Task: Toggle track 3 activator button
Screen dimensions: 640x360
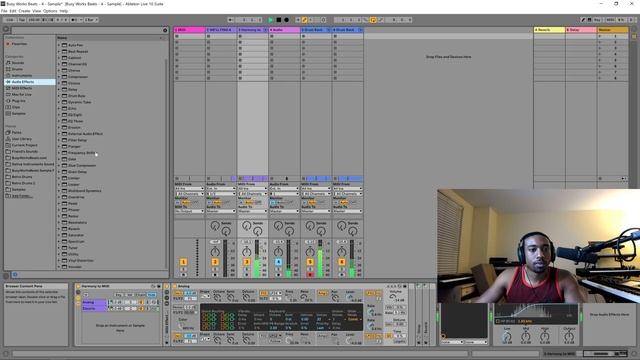Action: [247, 262]
